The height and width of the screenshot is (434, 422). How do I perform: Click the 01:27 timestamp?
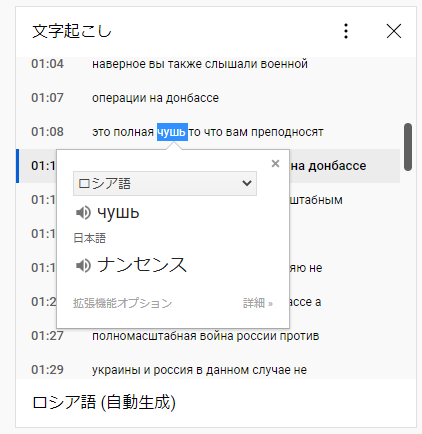[47, 336]
